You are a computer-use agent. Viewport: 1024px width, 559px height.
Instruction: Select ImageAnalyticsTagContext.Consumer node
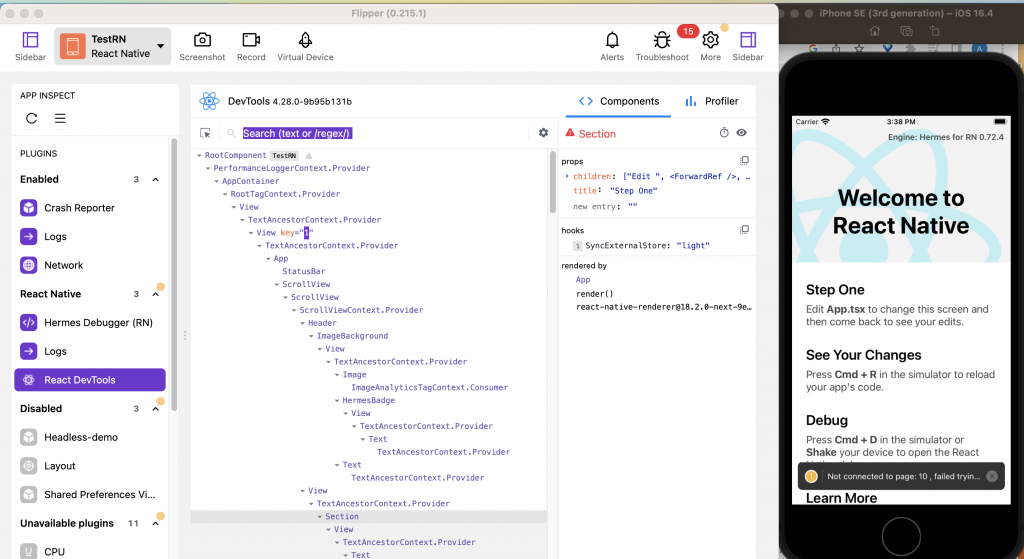click(429, 387)
